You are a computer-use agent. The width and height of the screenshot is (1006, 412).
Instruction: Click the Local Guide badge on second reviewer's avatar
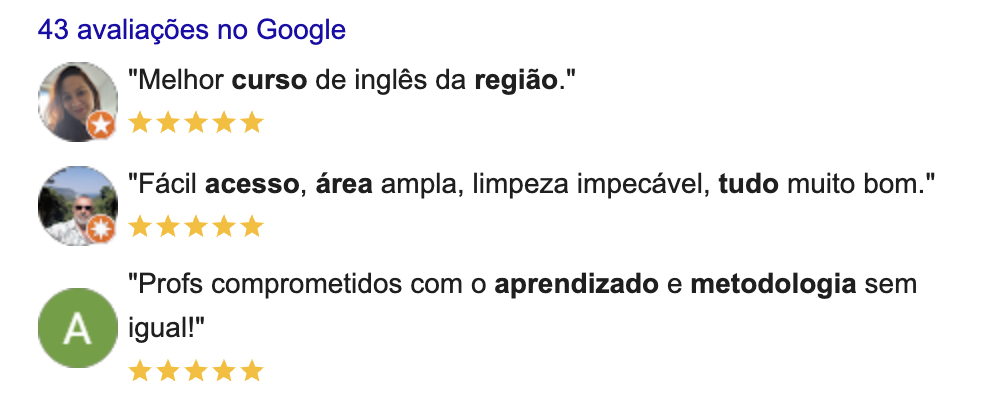coord(101,228)
